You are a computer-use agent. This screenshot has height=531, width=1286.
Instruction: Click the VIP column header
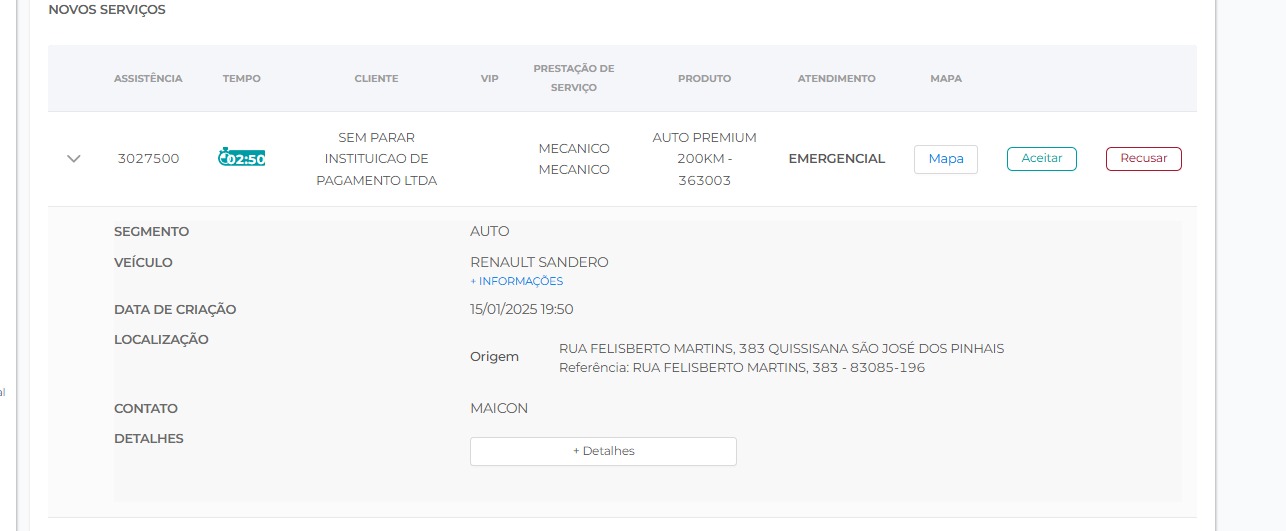tap(489, 78)
